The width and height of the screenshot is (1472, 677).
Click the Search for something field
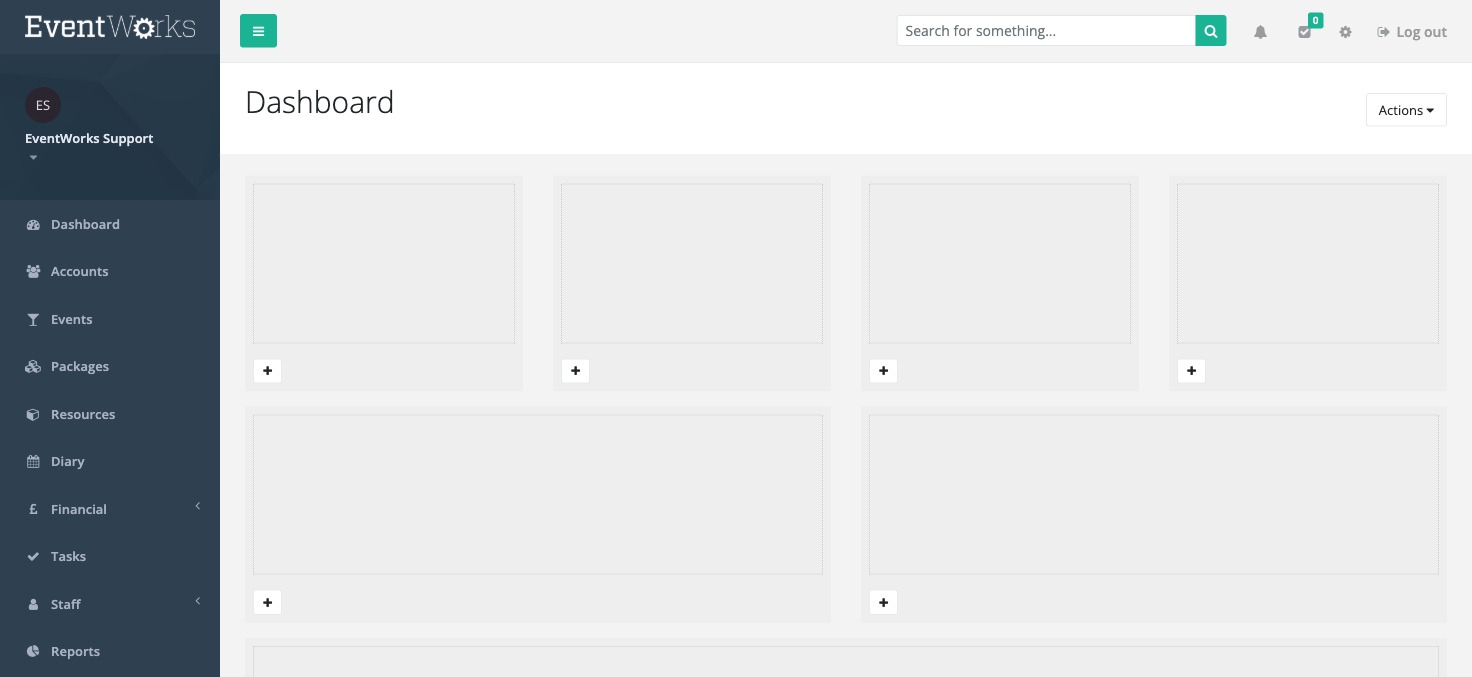tap(1046, 31)
